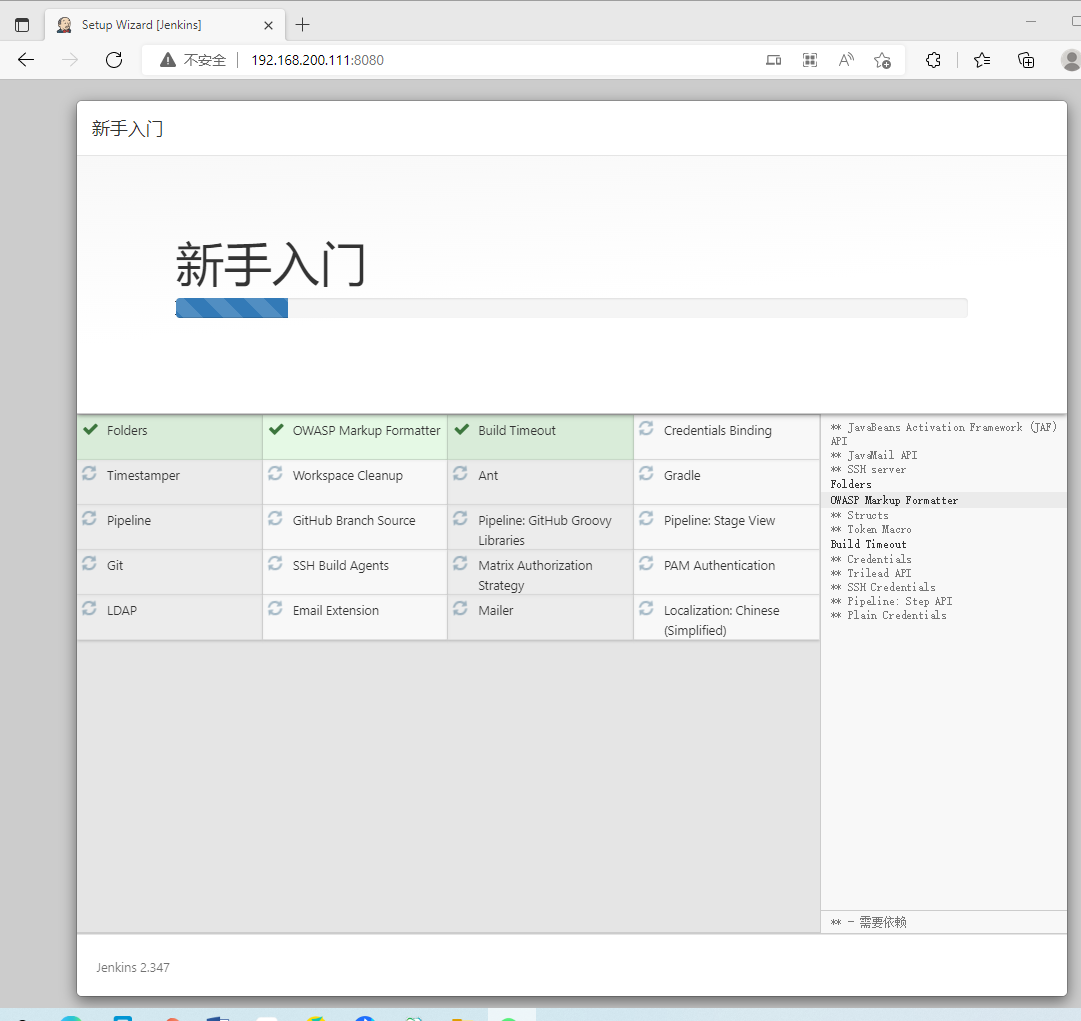Click the QR code icon in address bar
The image size is (1081, 1021).
point(810,60)
